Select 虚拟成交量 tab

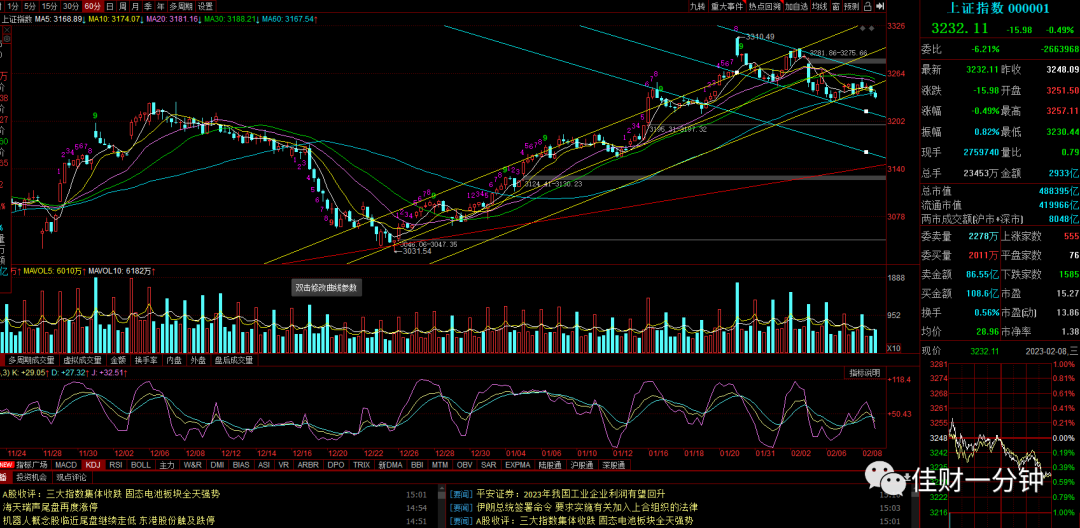(x=82, y=360)
